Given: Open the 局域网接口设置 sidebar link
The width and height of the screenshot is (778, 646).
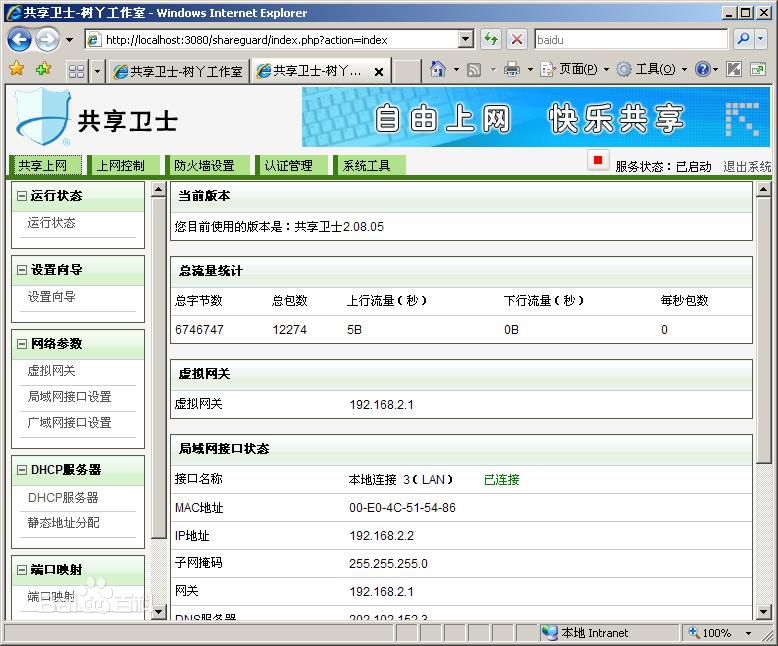Looking at the screenshot, I should click(69, 397).
